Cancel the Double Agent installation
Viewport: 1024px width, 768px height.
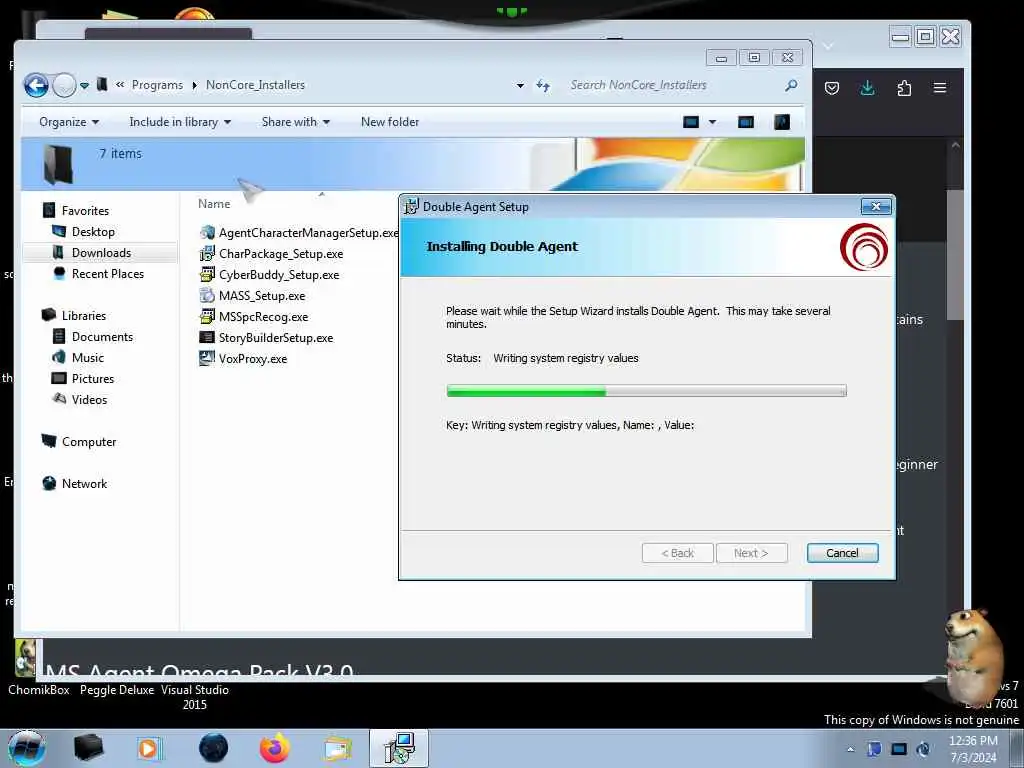(x=842, y=553)
